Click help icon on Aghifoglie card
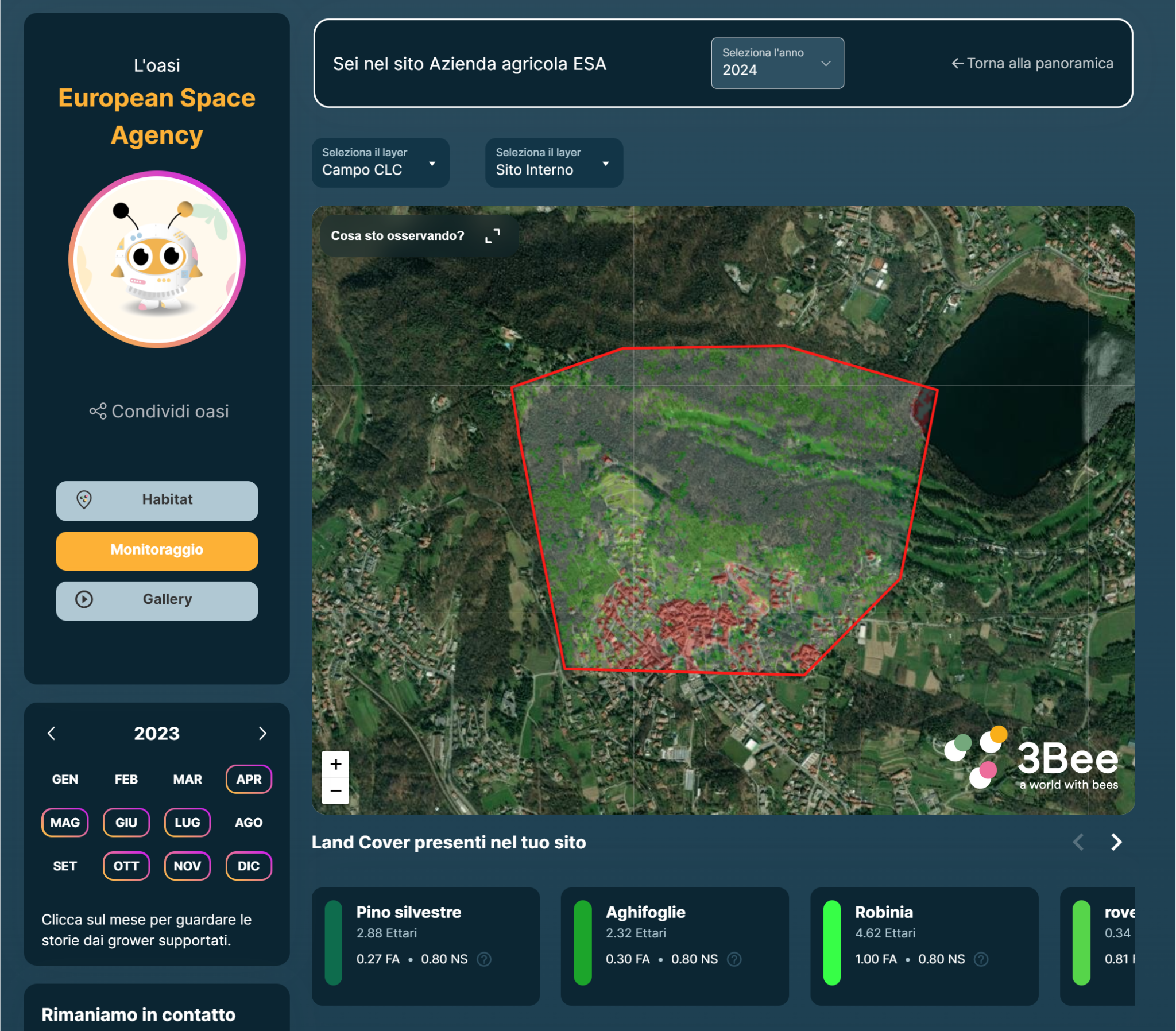This screenshot has width=1176, height=1031. pyautogui.click(x=734, y=959)
